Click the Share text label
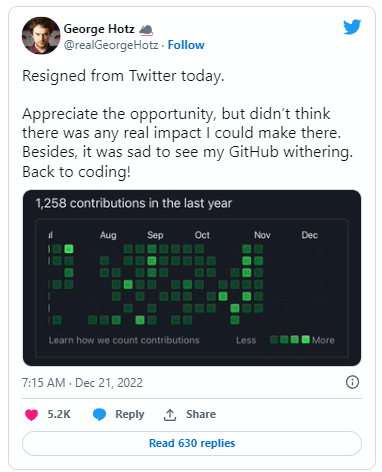This screenshot has width=382, height=472. (201, 414)
